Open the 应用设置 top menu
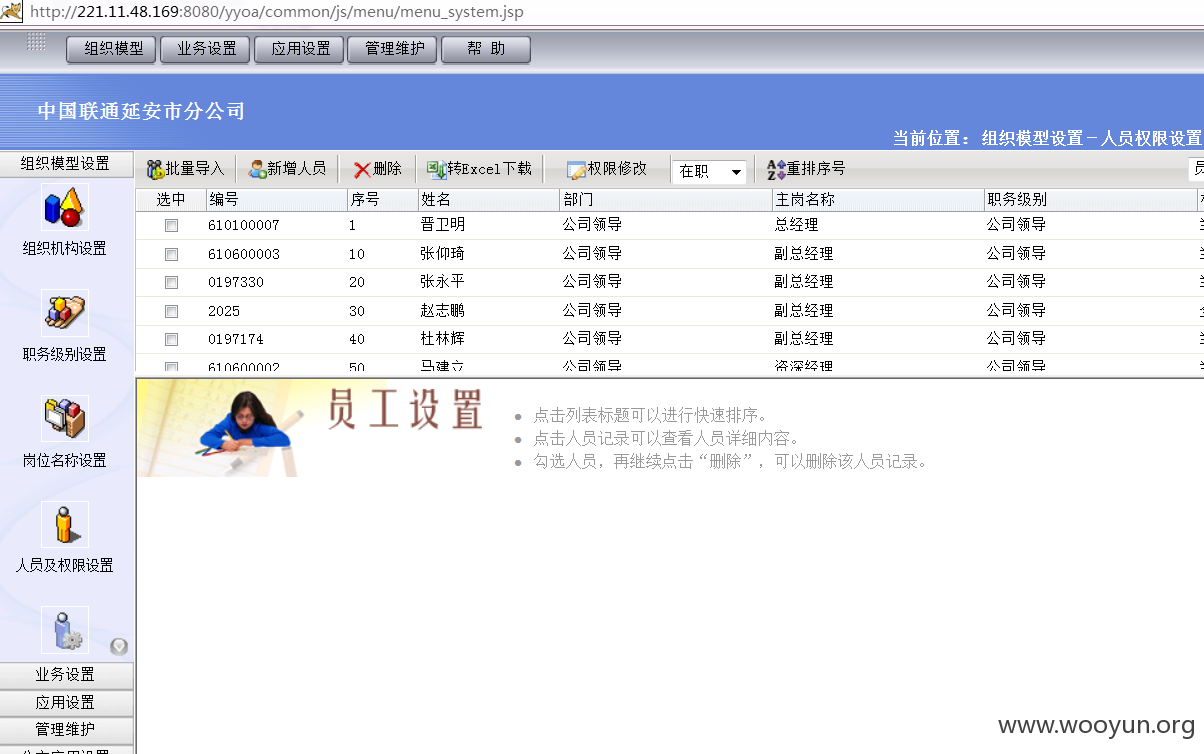 point(300,49)
